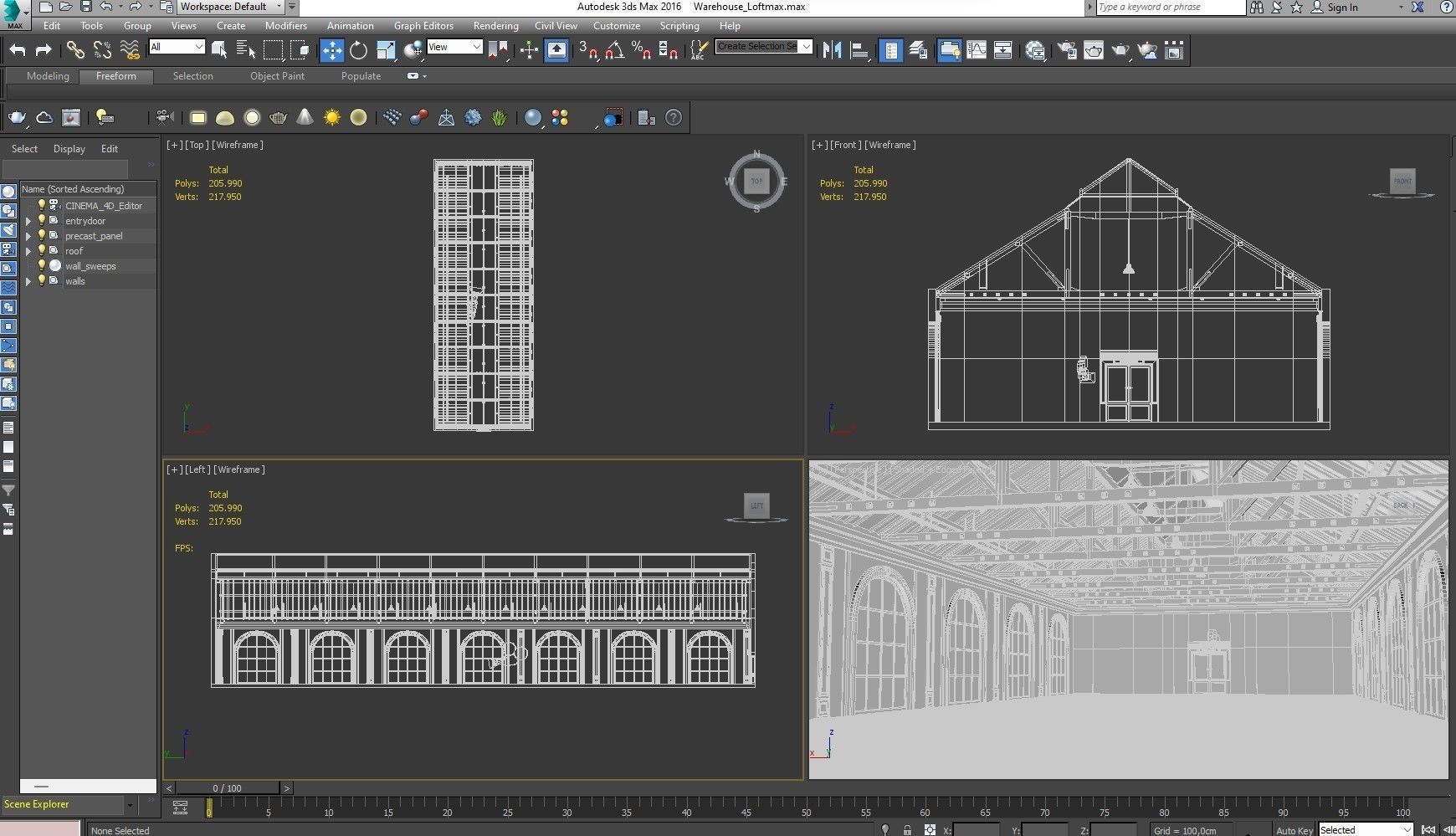Click the help question mark icon
The image size is (1456, 836).
coord(674,118)
